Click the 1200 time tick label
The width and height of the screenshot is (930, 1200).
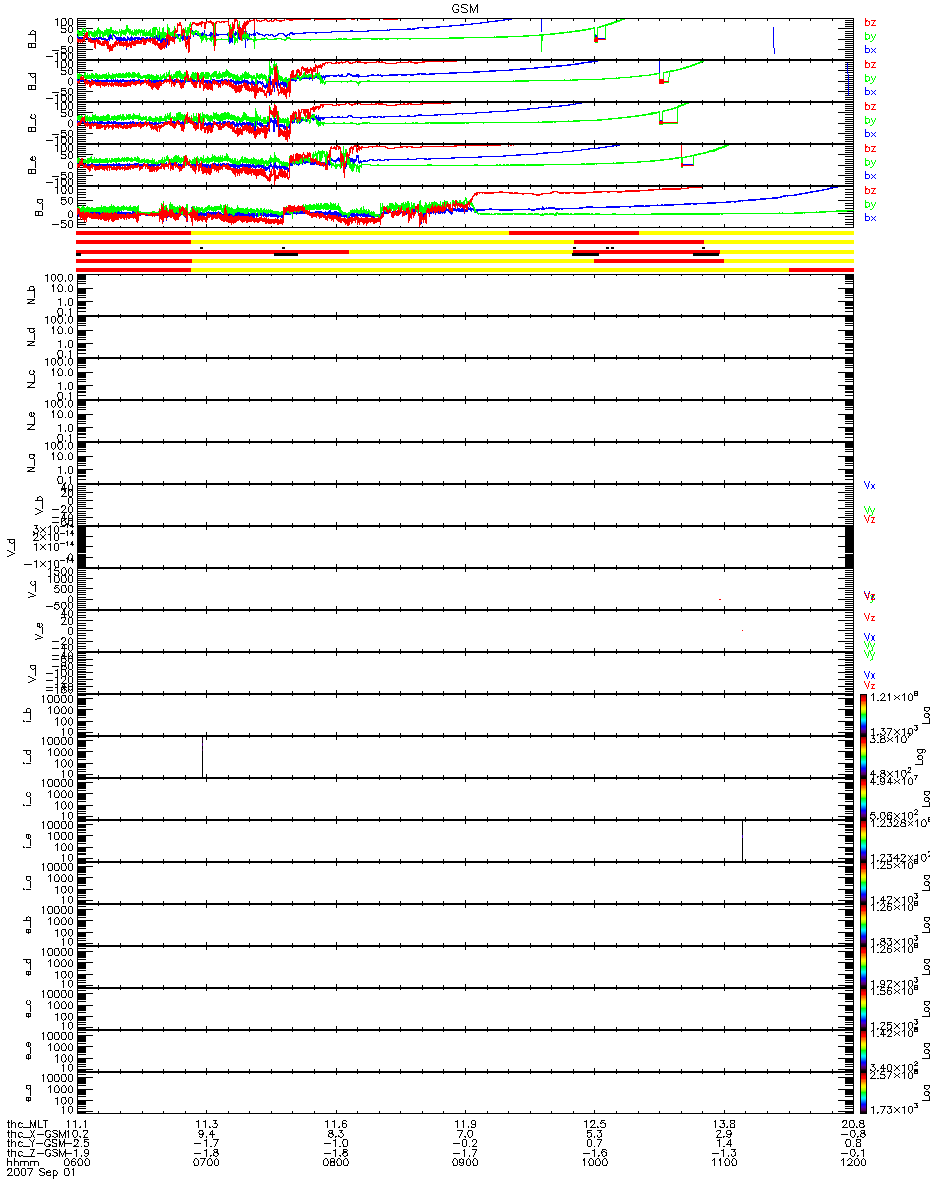click(x=853, y=1164)
